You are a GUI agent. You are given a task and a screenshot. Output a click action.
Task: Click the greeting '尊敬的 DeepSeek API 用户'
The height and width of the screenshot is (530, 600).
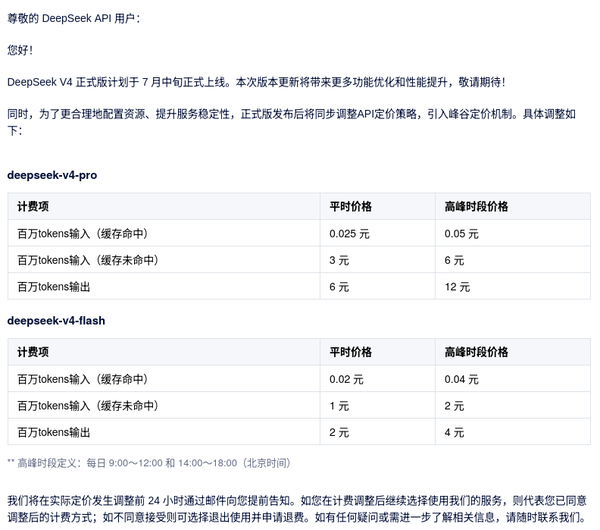[x=74, y=18]
